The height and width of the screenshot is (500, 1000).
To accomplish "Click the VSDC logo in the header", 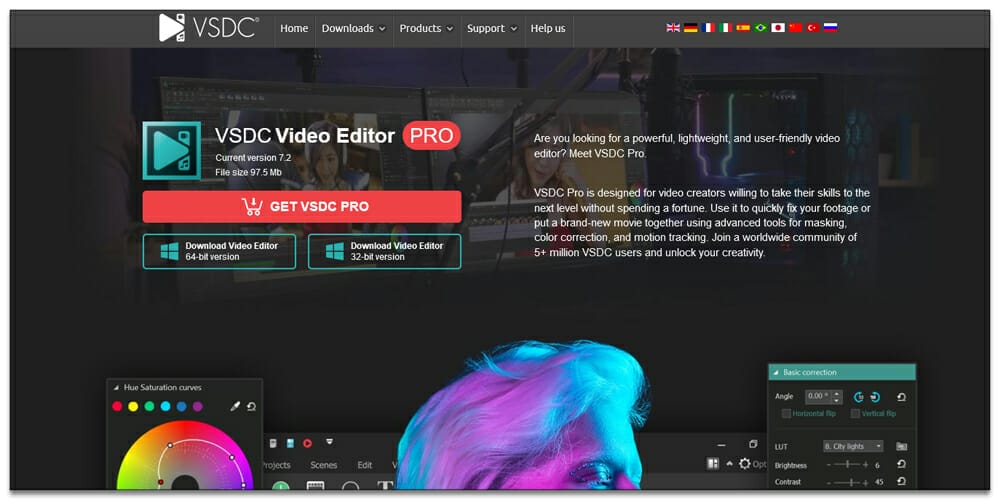I will 209,28.
